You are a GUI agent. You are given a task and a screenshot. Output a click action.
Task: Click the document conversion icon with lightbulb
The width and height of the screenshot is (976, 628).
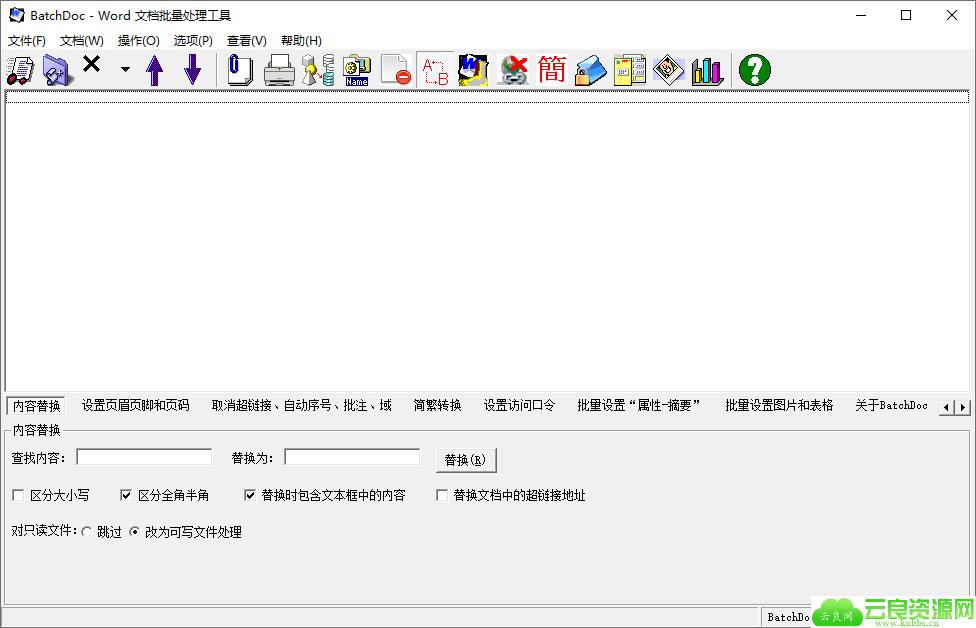(318, 70)
